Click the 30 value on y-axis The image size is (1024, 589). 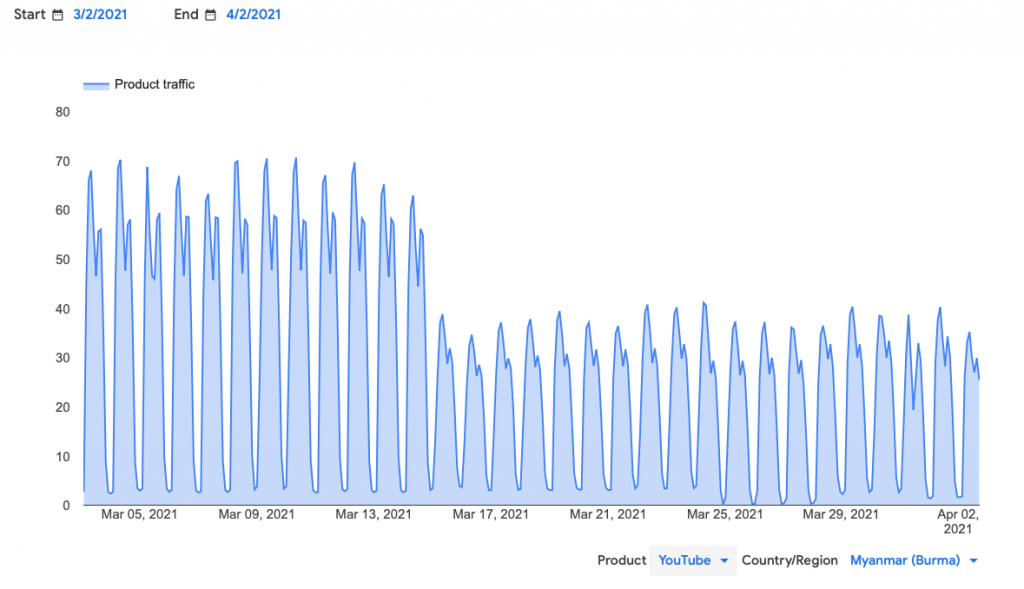coord(63,358)
